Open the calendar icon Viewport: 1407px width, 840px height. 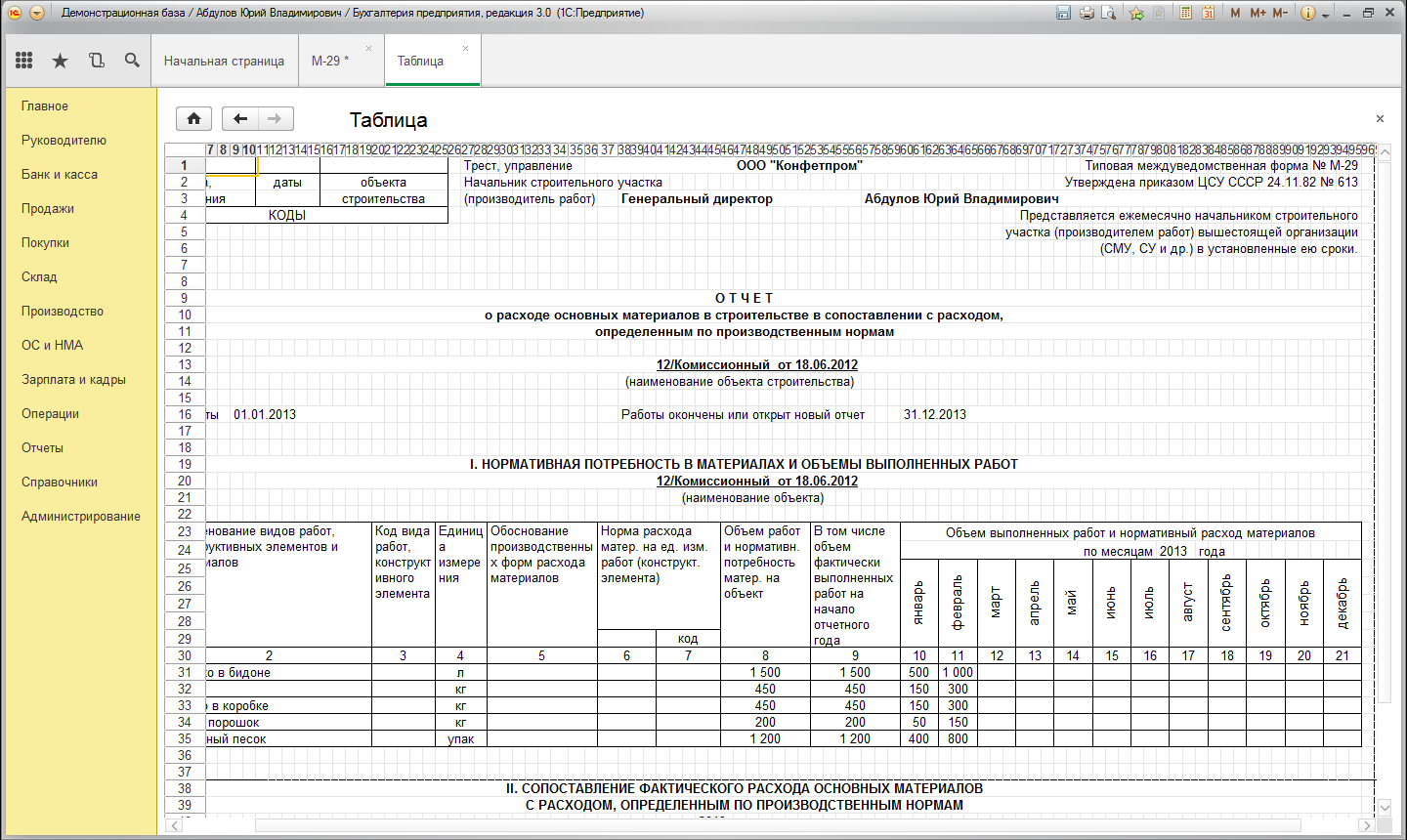click(x=1209, y=13)
